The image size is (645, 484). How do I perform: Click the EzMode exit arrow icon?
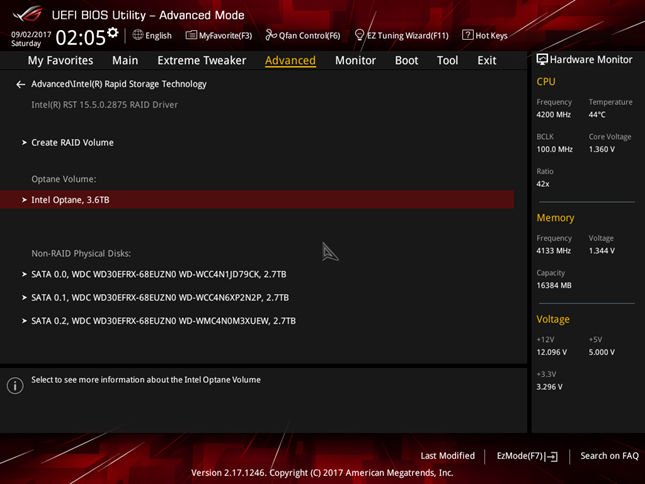point(552,456)
